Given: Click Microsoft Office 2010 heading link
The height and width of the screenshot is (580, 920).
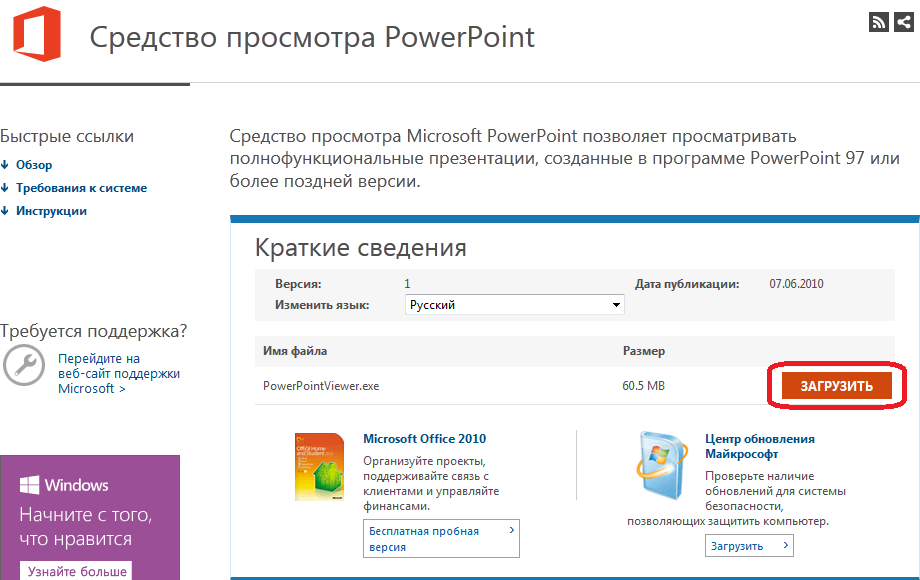Looking at the screenshot, I should pos(424,439).
